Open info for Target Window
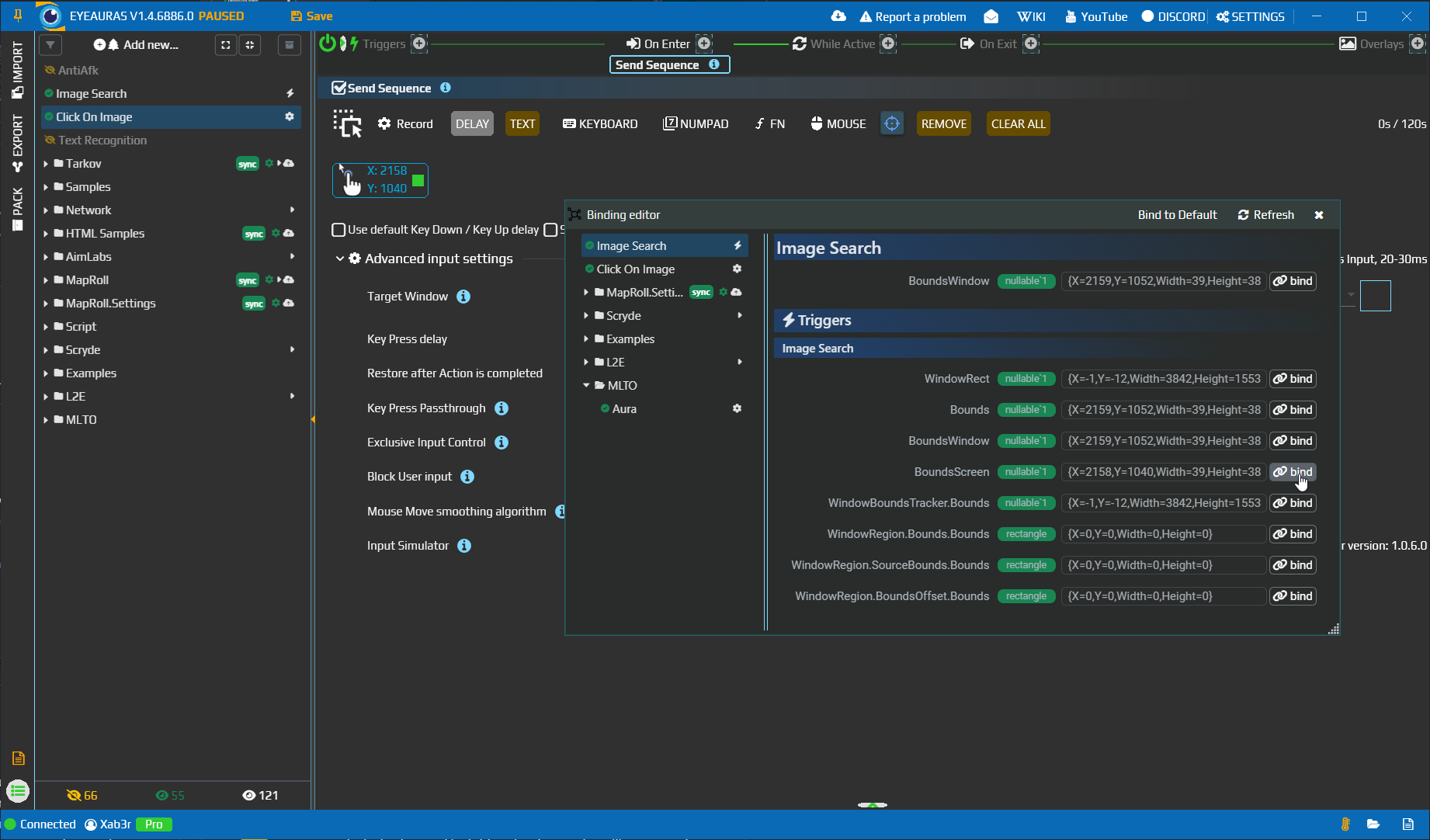This screenshot has height=840, width=1430. click(x=463, y=297)
